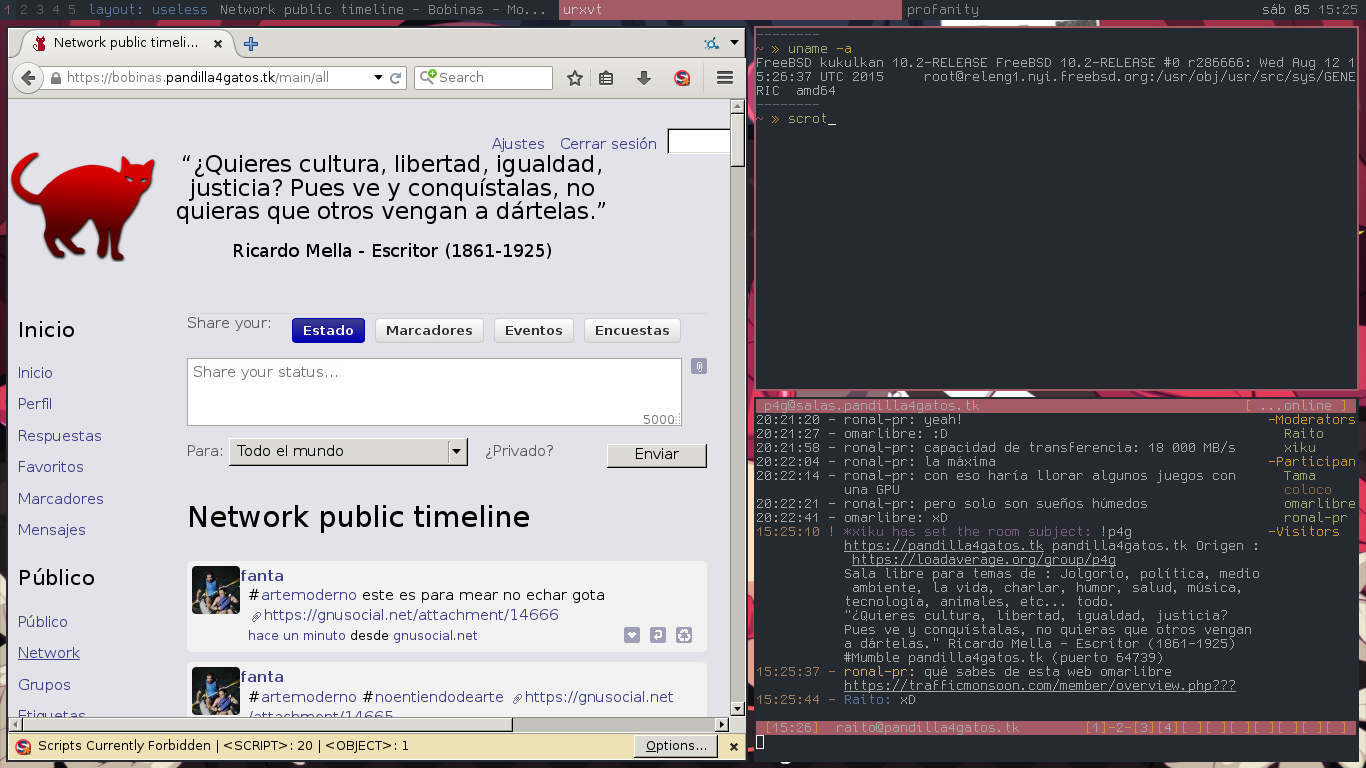The height and width of the screenshot is (768, 1366).
Task: Open second fanta avatar thumbnail
Action: tap(216, 691)
